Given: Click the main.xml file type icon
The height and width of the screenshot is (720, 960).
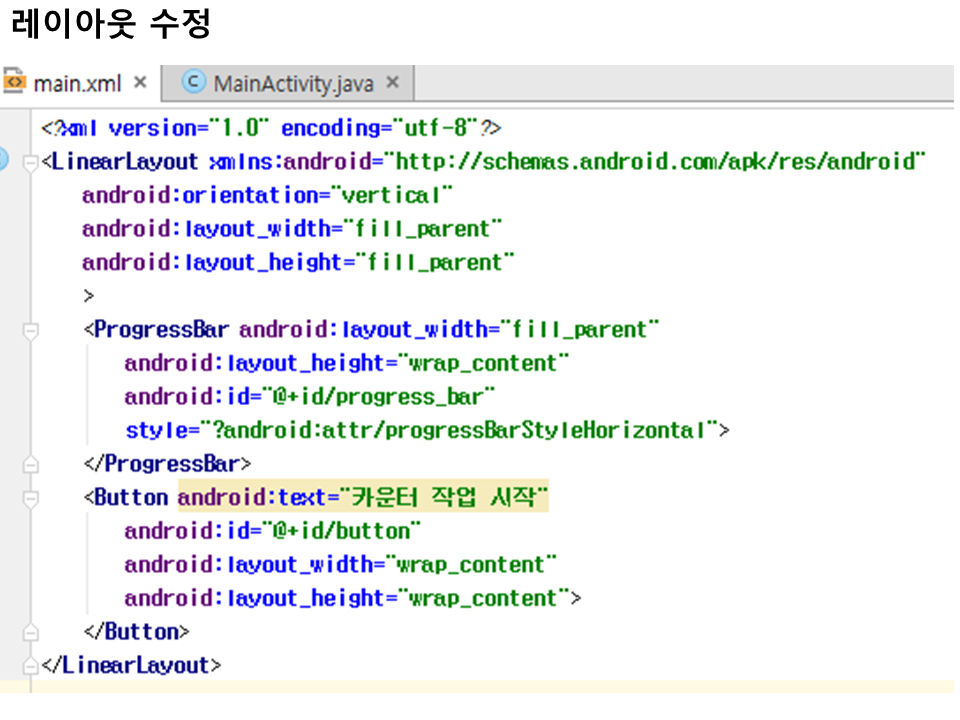Looking at the screenshot, I should click(14, 82).
